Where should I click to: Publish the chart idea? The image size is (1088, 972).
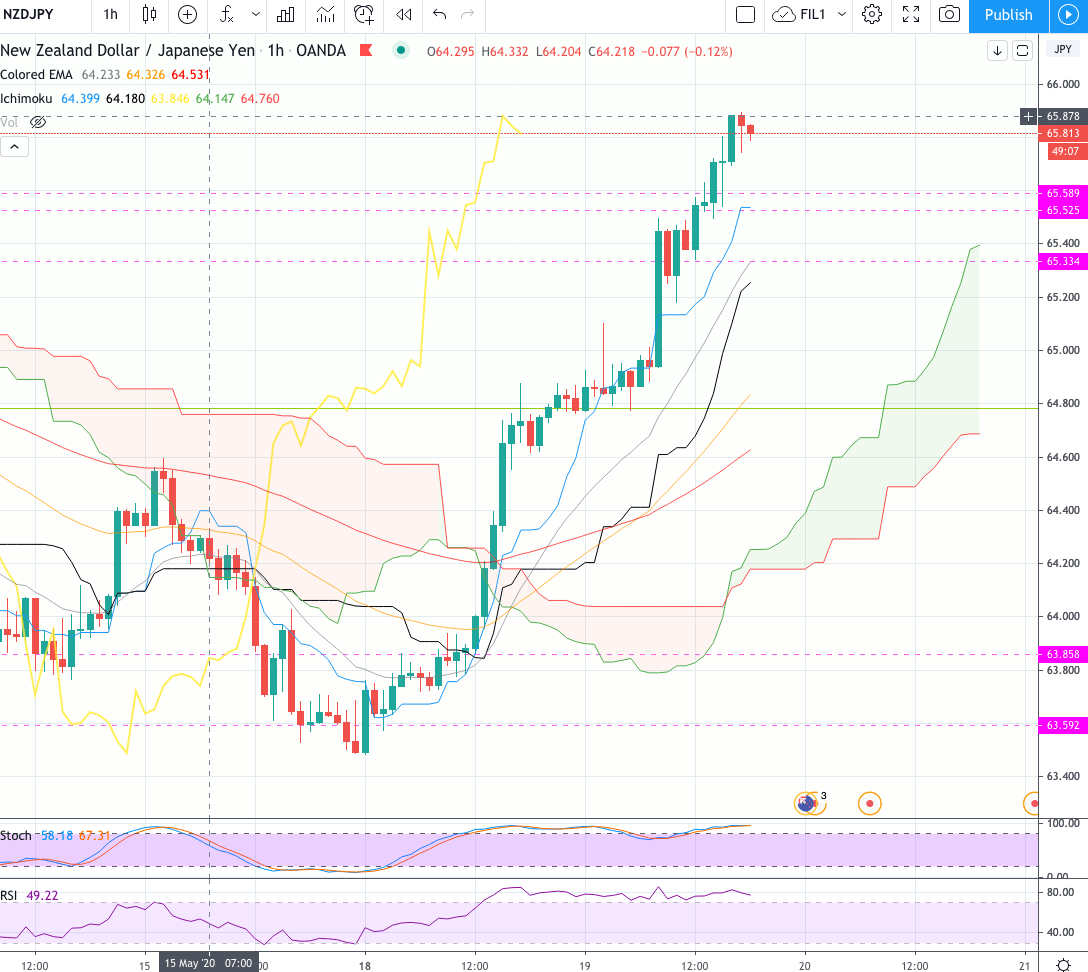click(1008, 15)
